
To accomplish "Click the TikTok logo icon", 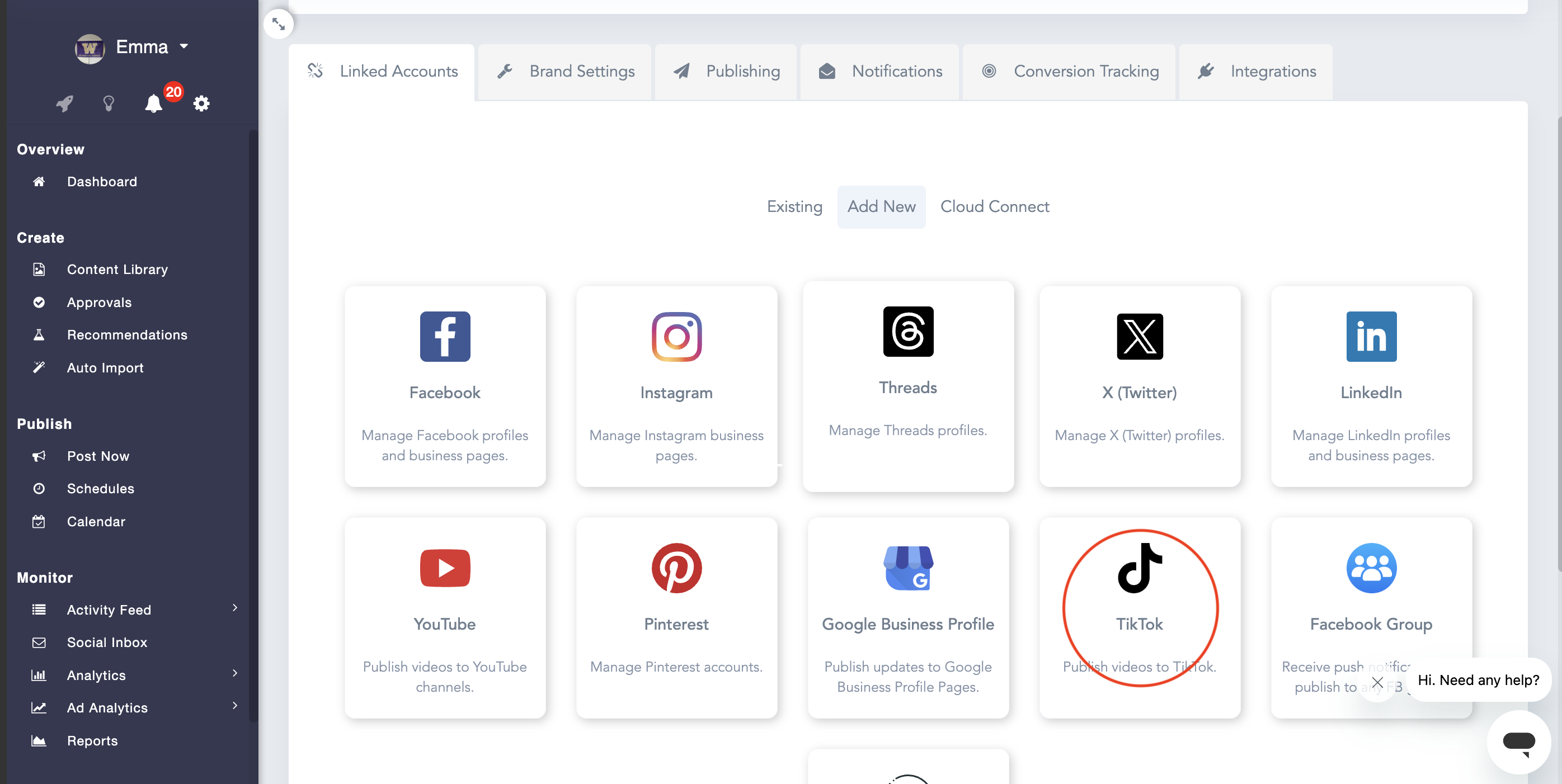I will click(x=1140, y=568).
